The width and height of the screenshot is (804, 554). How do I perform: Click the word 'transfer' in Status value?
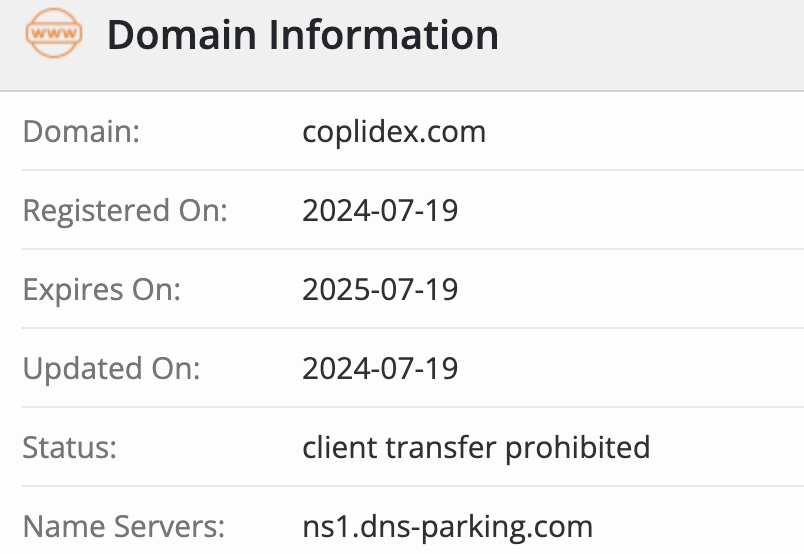point(441,447)
